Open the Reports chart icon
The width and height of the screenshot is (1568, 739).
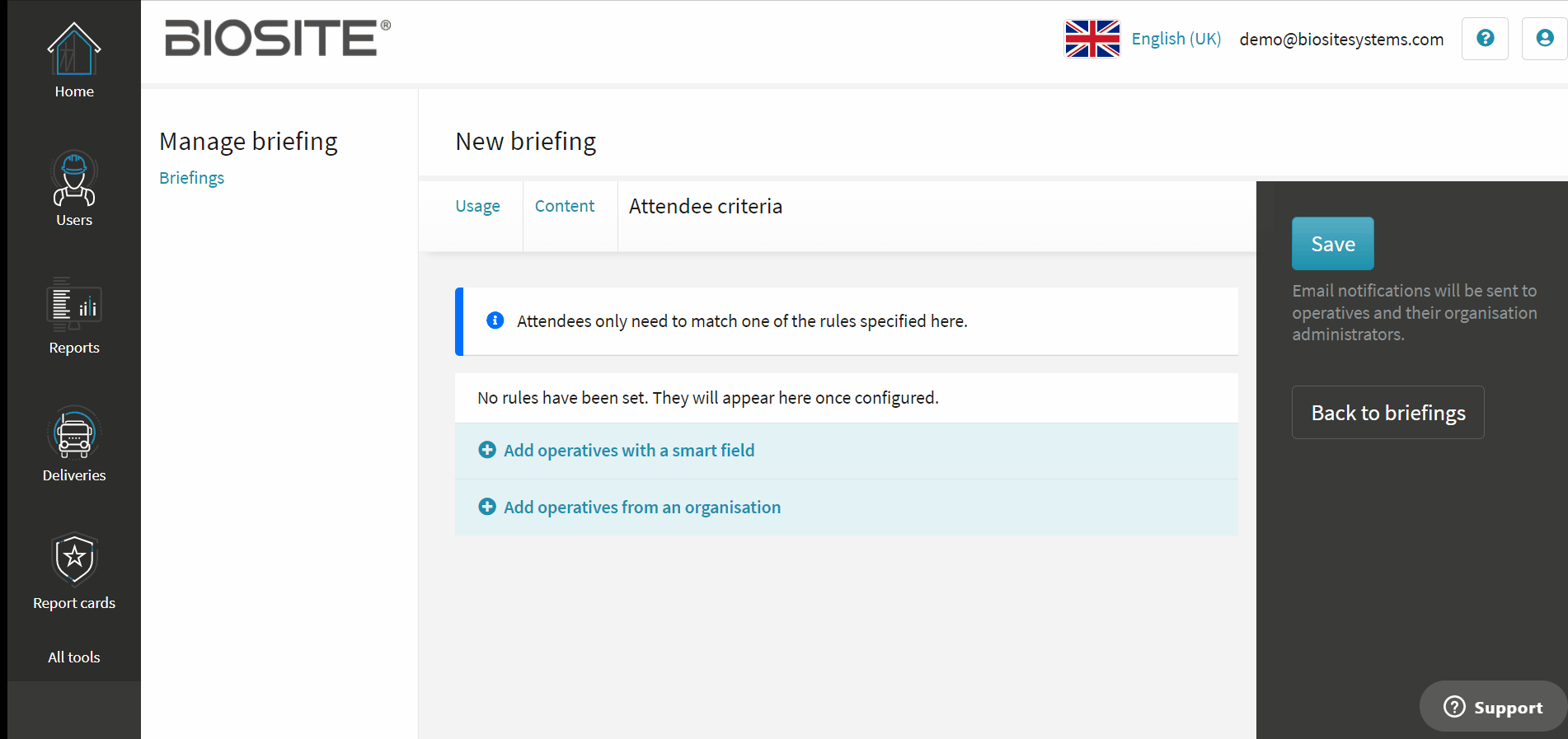[74, 305]
